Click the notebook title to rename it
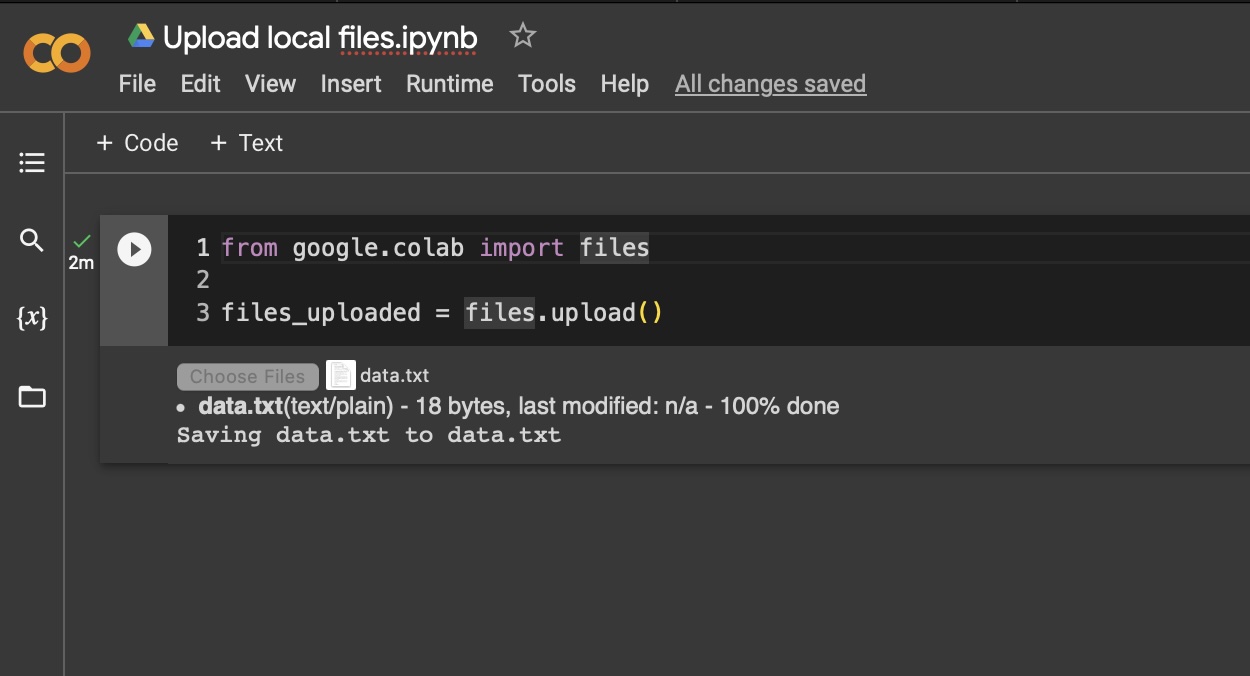This screenshot has height=676, width=1250. (320, 35)
